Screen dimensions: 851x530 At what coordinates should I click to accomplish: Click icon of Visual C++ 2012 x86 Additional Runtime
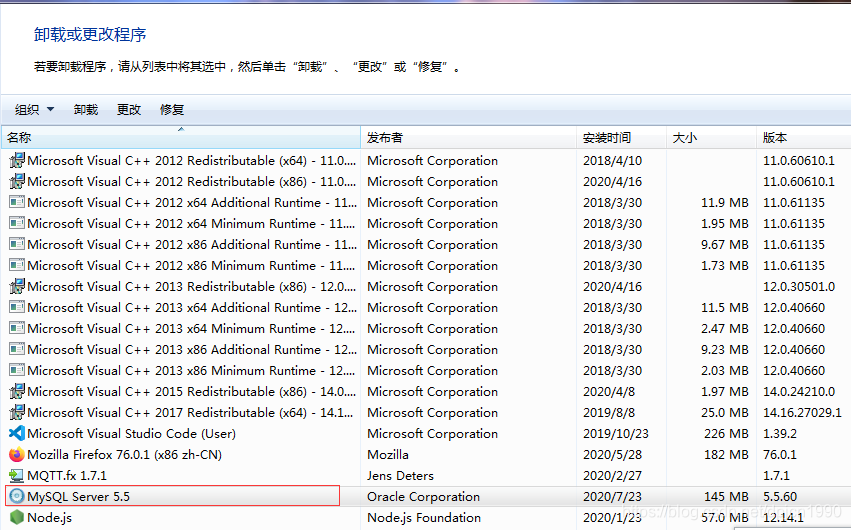pyautogui.click(x=17, y=244)
